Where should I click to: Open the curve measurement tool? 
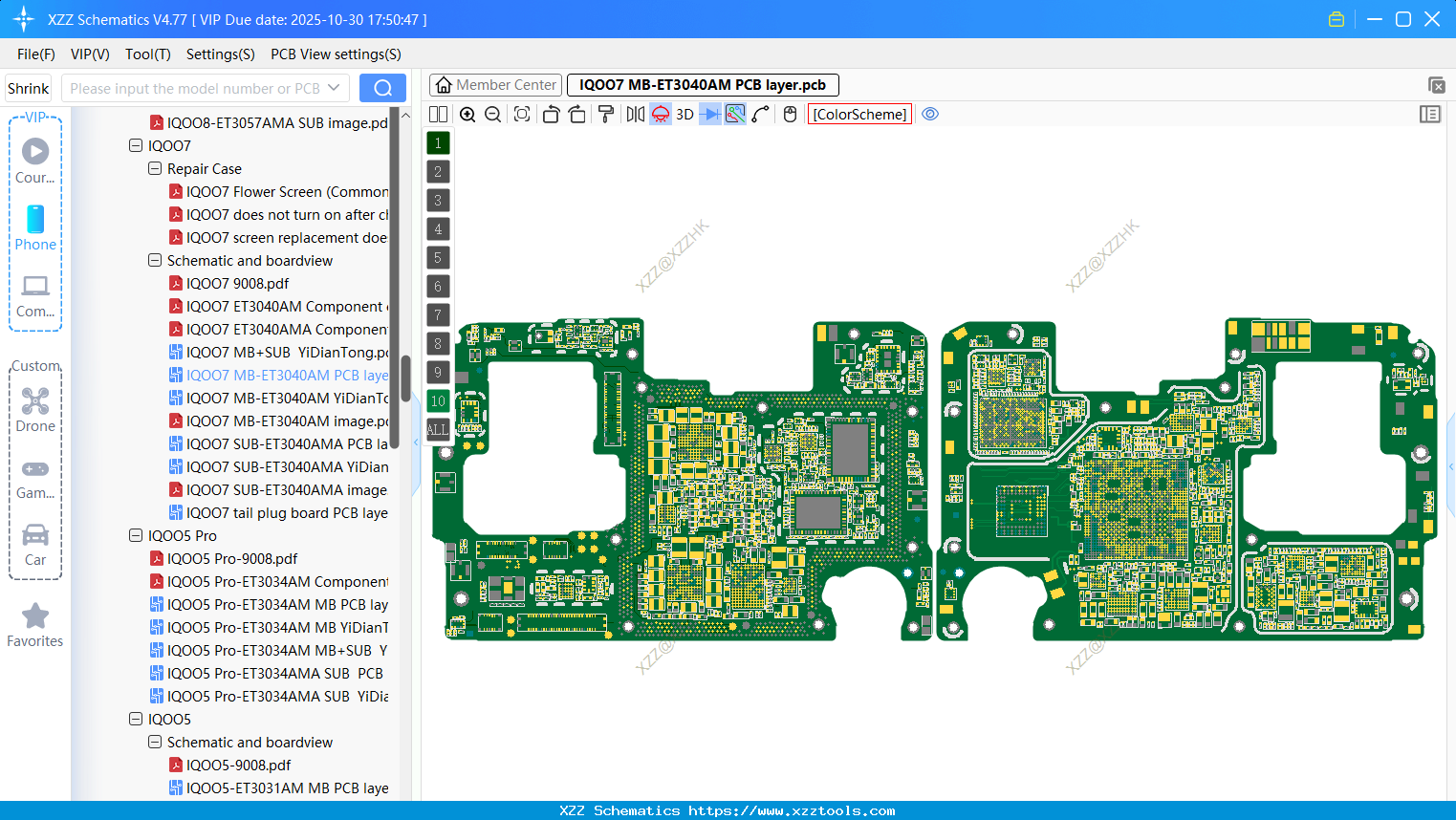760,114
